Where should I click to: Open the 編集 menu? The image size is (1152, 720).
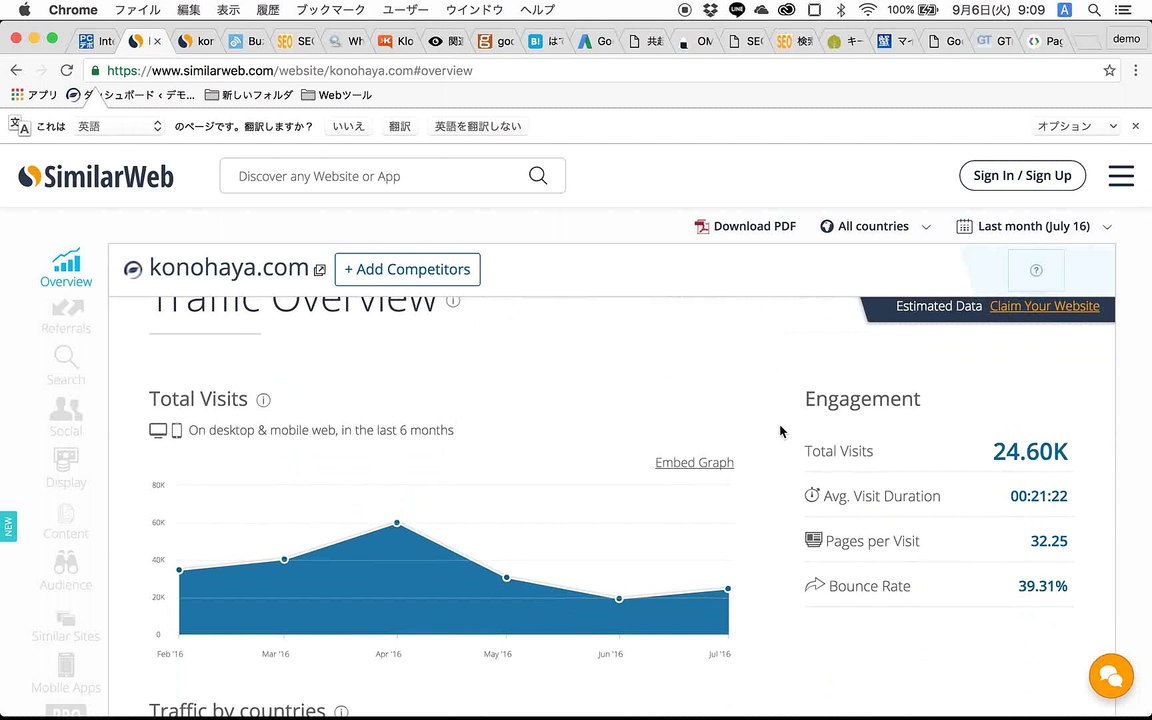pyautogui.click(x=189, y=10)
